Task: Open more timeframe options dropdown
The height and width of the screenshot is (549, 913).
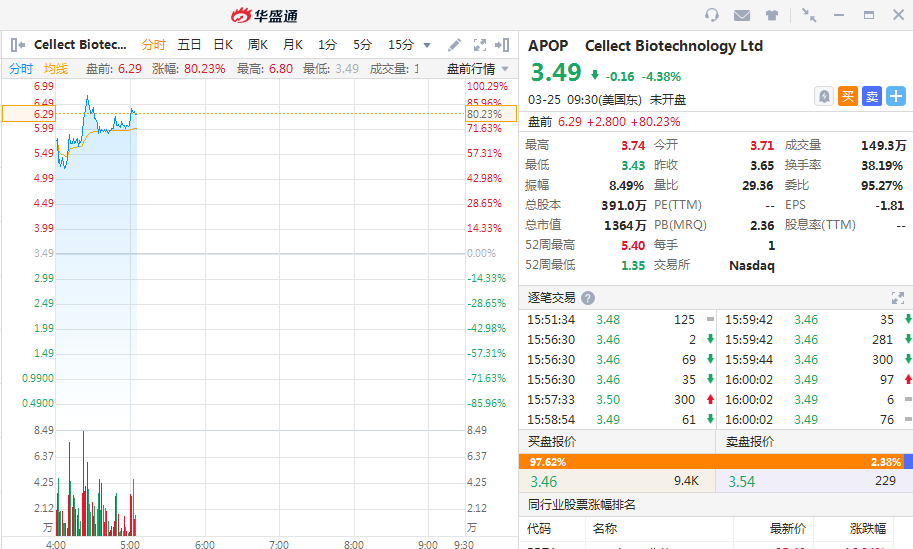Action: tap(427, 45)
